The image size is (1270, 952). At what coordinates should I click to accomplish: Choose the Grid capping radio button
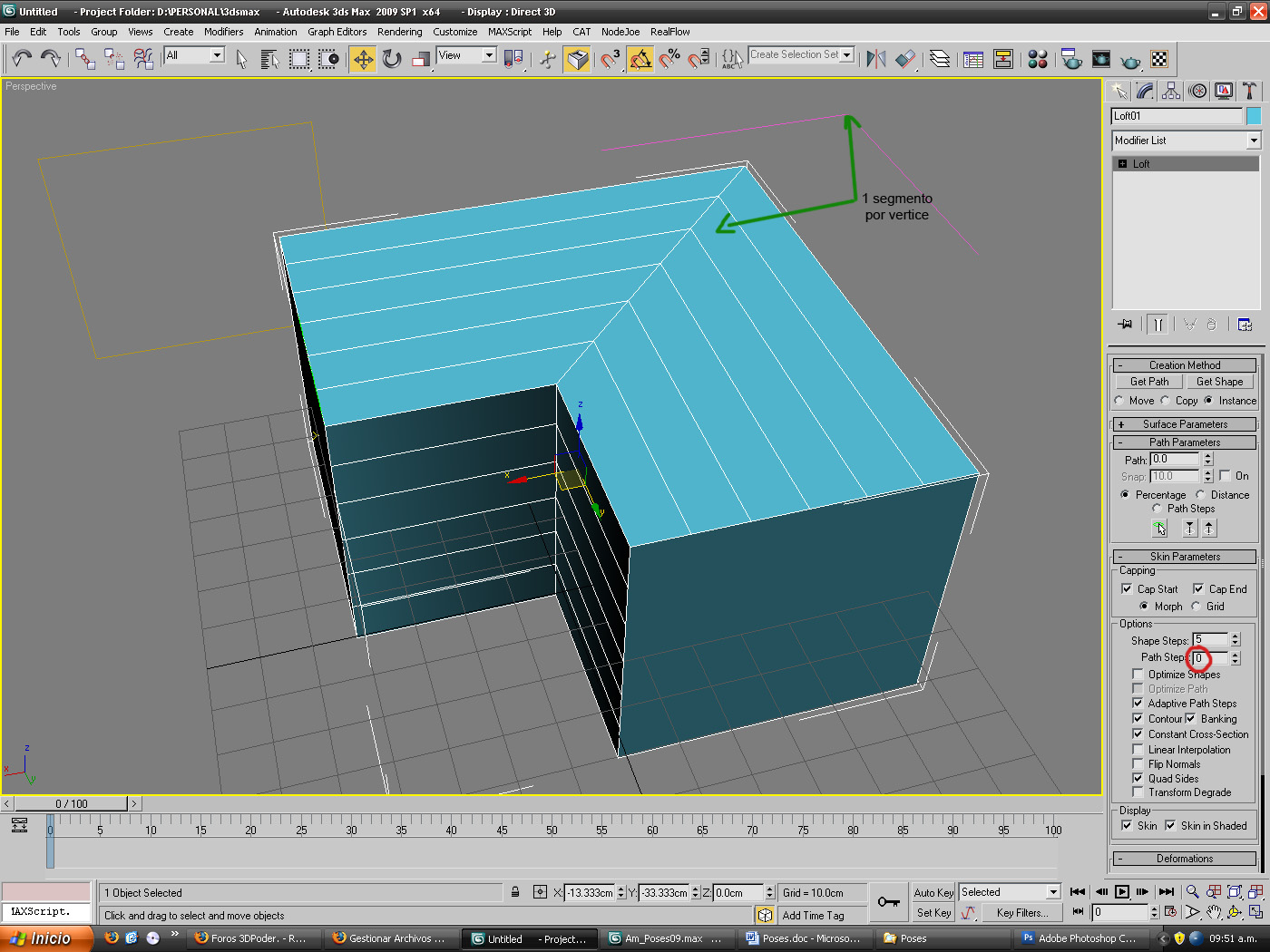pyautogui.click(x=1196, y=606)
